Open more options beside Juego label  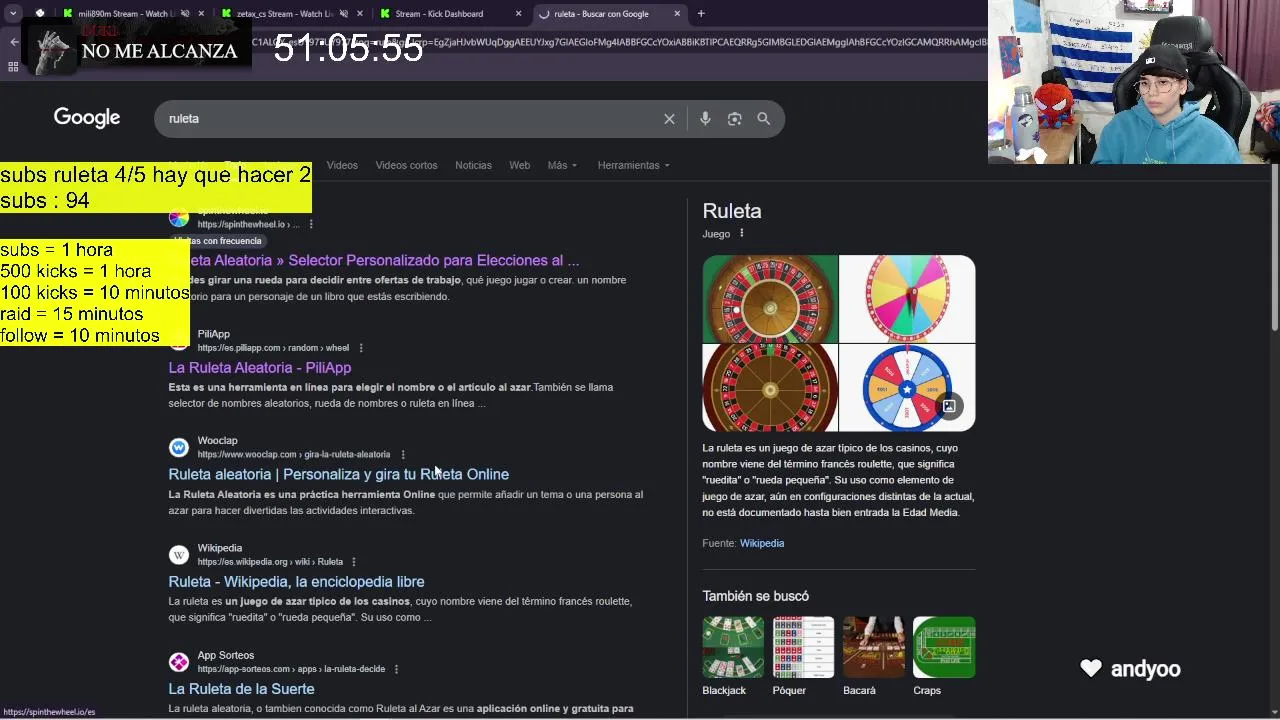(x=741, y=234)
